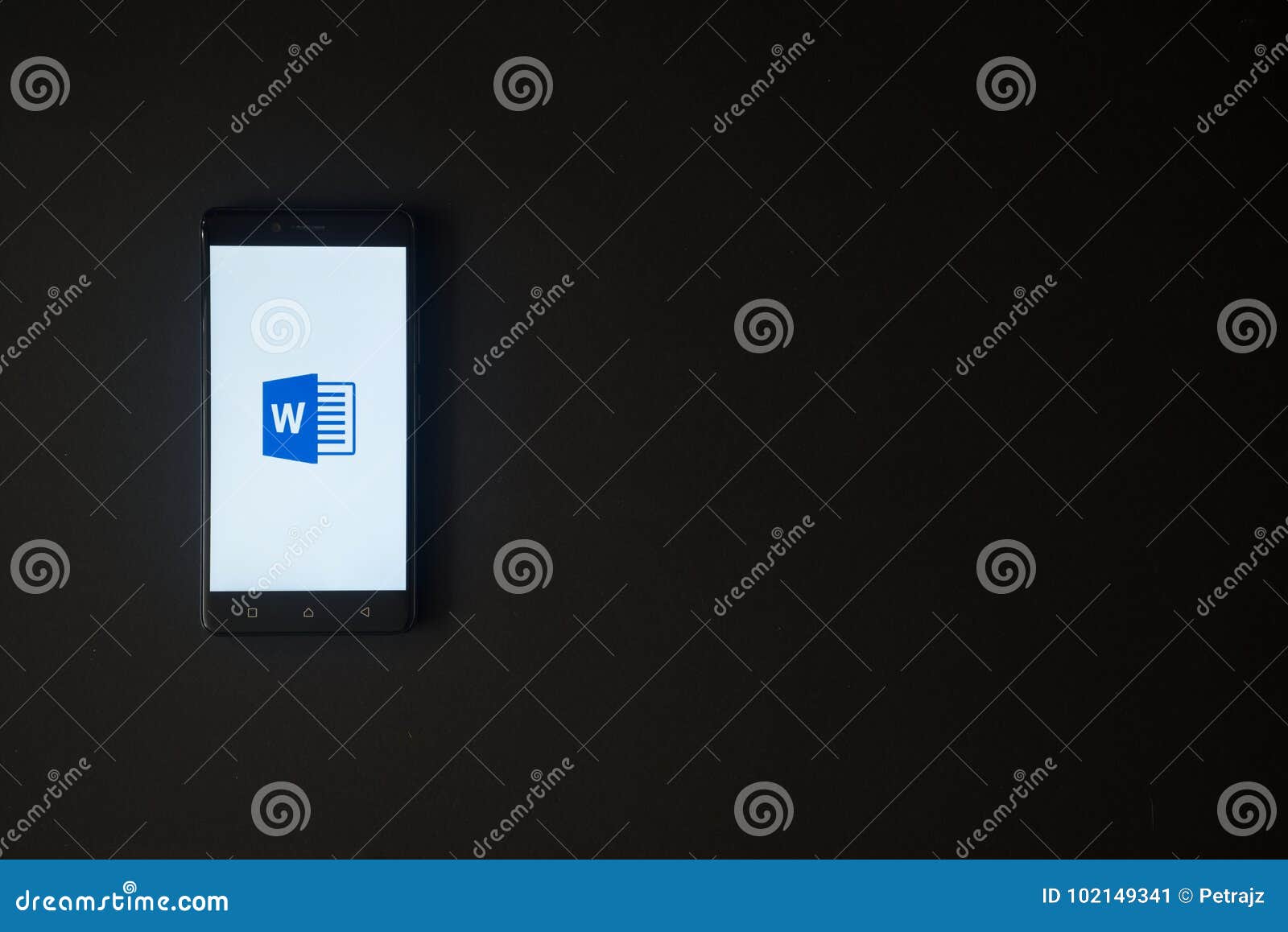The image size is (1288, 932).
Task: Tap the phone's Recent apps square button
Action: click(x=252, y=612)
